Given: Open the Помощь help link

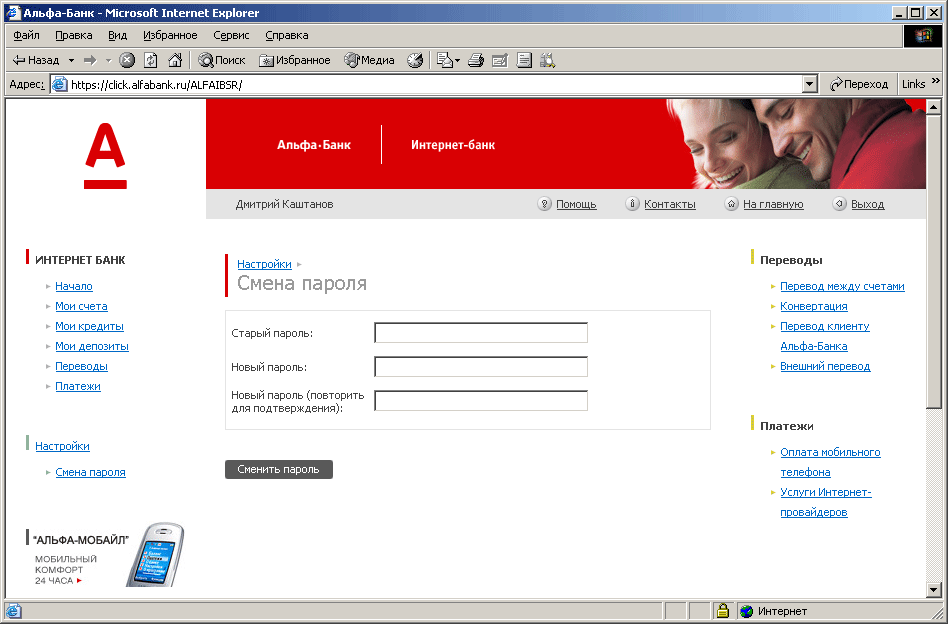Looking at the screenshot, I should pos(576,204).
